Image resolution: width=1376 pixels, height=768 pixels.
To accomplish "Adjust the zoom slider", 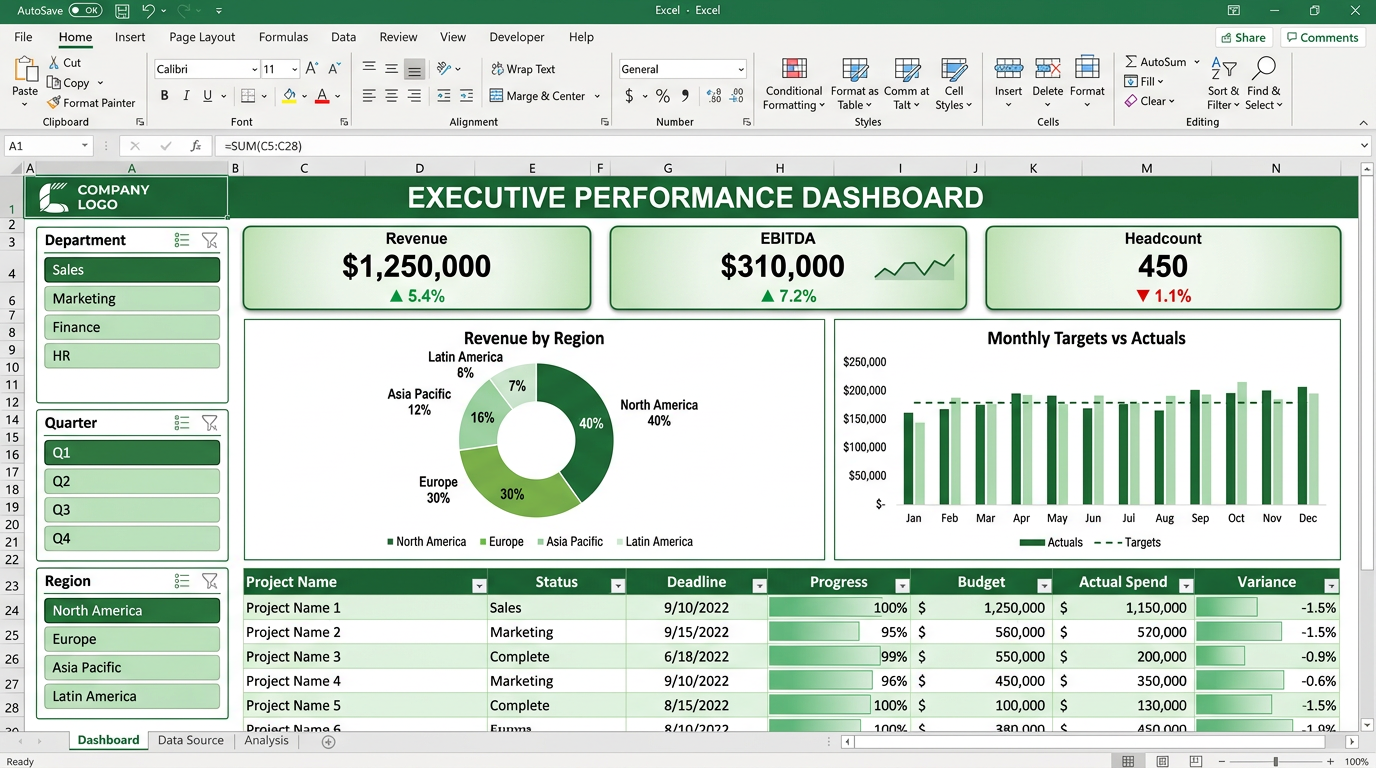I will (1275, 762).
